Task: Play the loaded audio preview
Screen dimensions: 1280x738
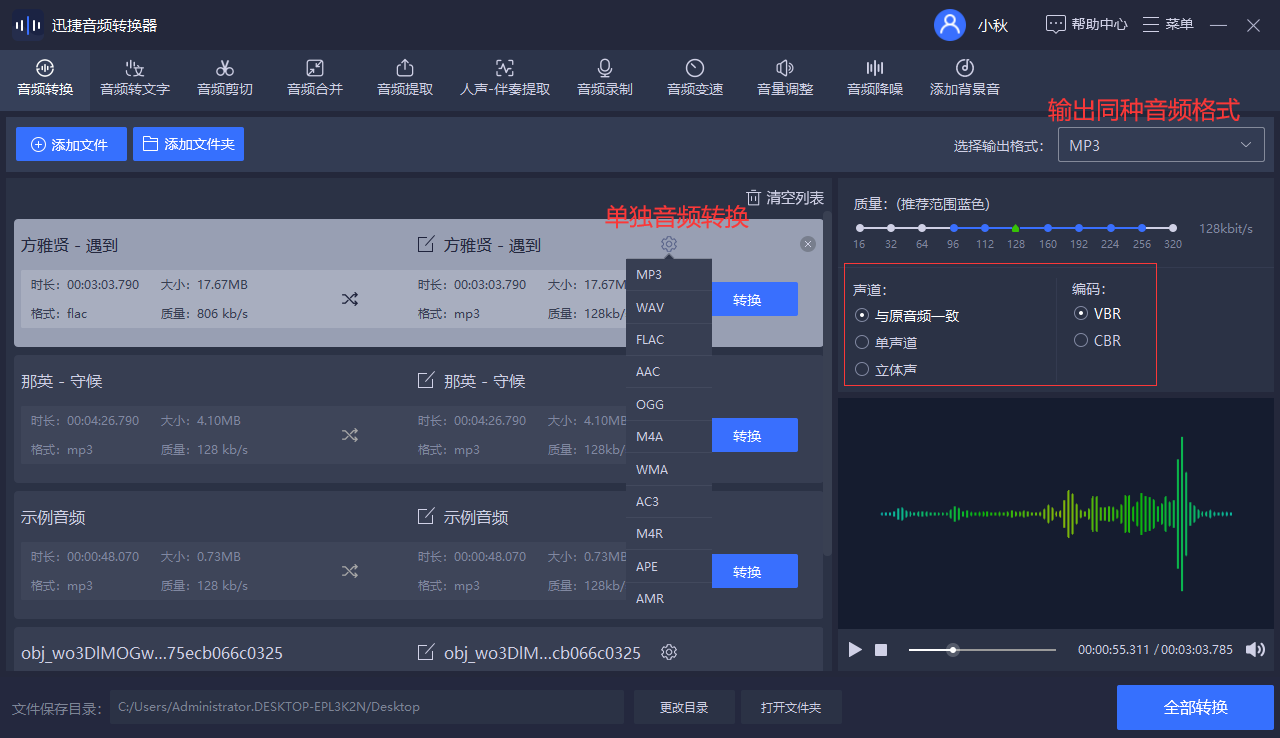Action: pyautogui.click(x=855, y=650)
